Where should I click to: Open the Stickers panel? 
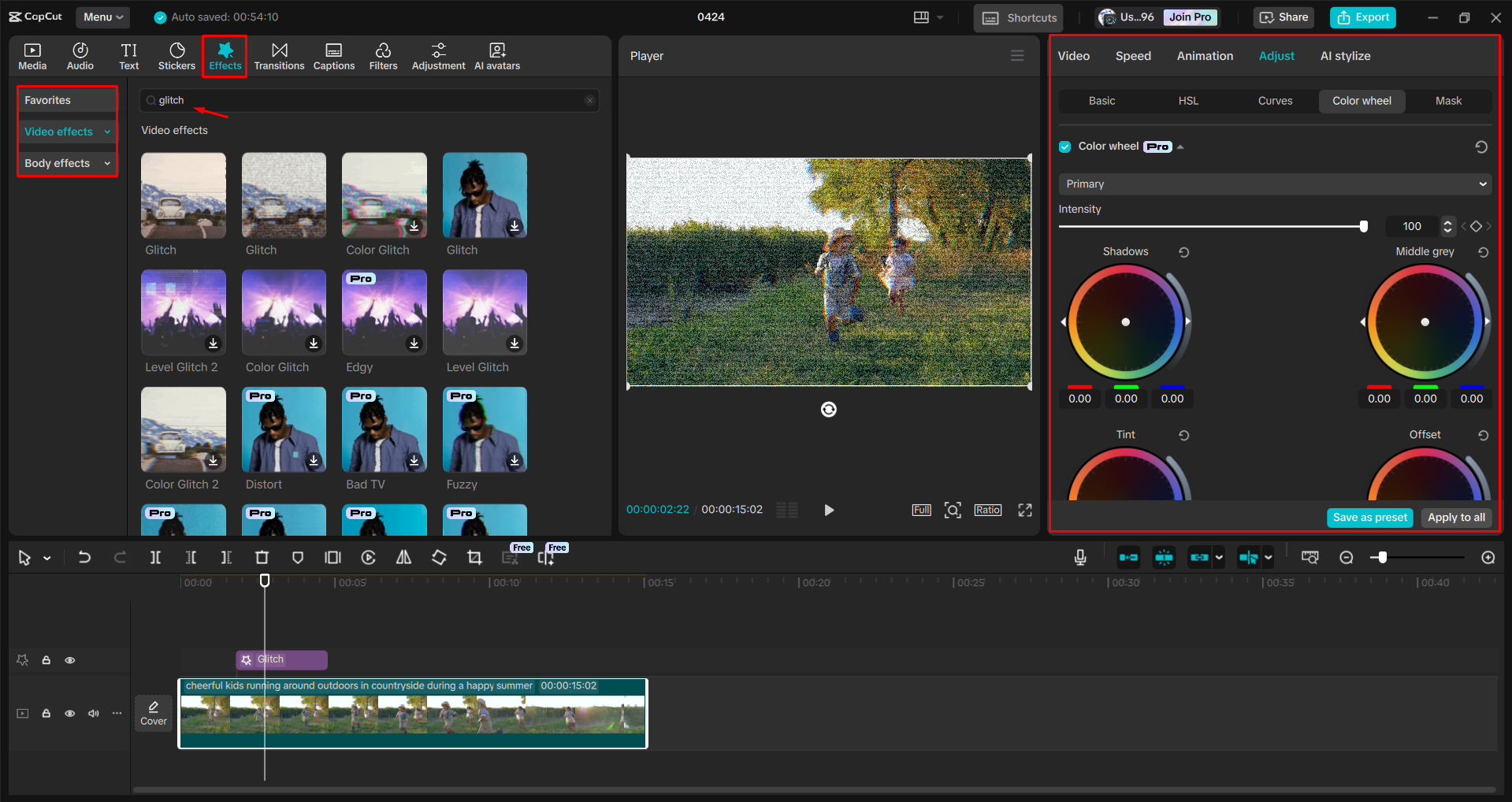coord(176,55)
